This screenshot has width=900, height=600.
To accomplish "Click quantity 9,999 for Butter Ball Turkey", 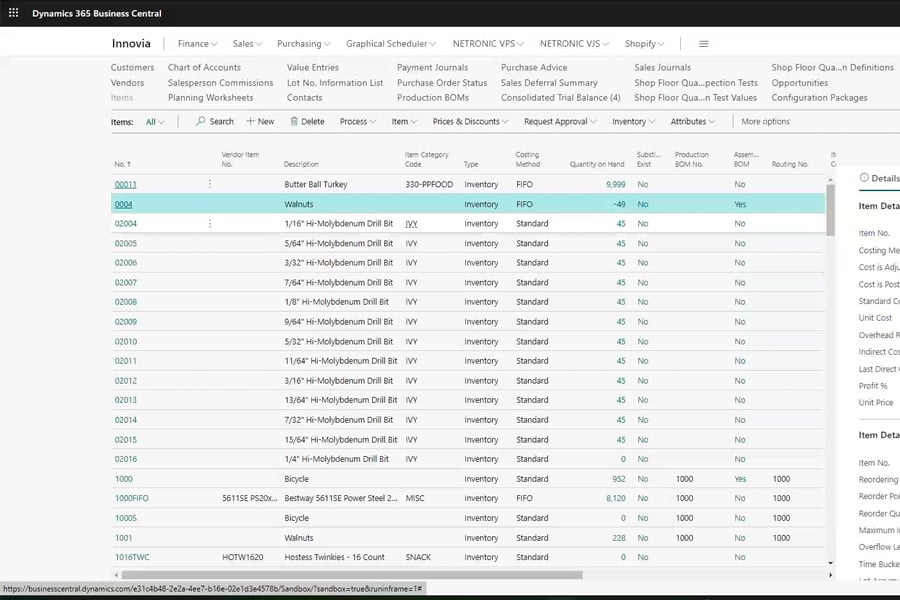I will (615, 184).
